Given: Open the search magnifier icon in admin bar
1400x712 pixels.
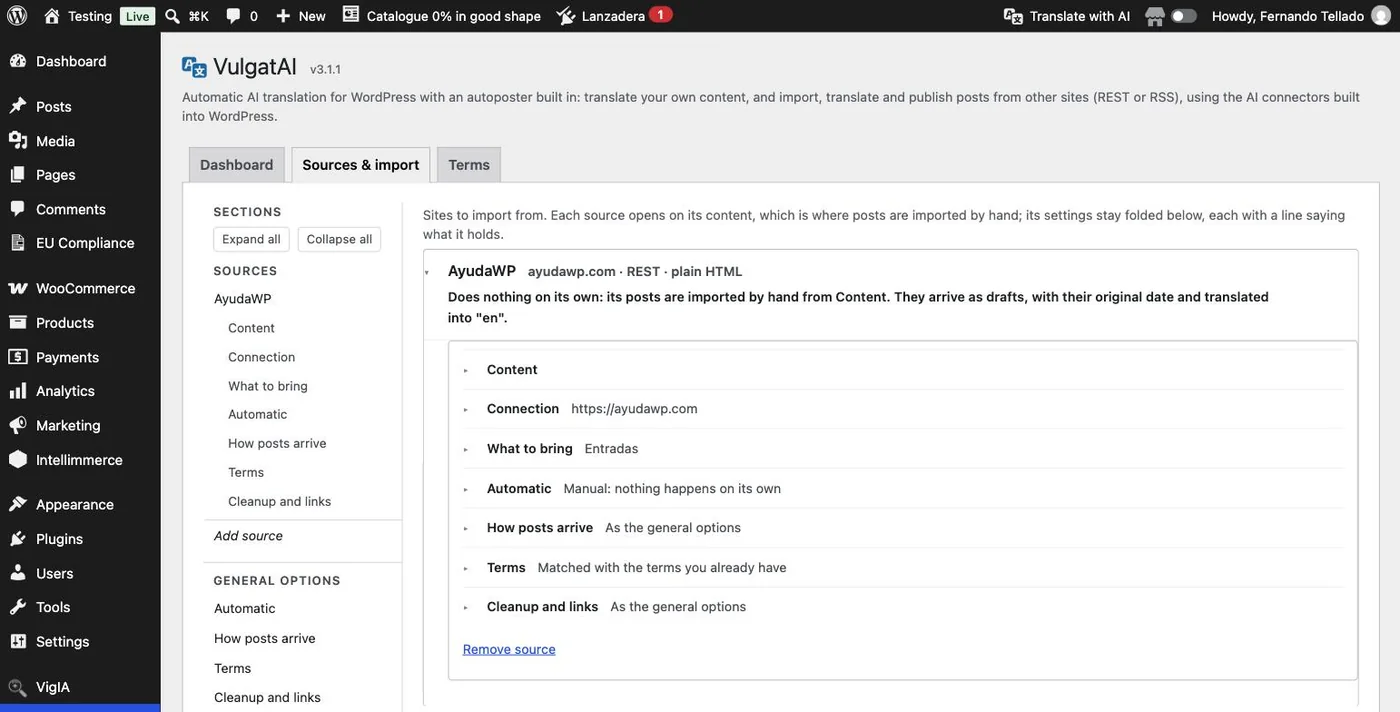Looking at the screenshot, I should 172,16.
